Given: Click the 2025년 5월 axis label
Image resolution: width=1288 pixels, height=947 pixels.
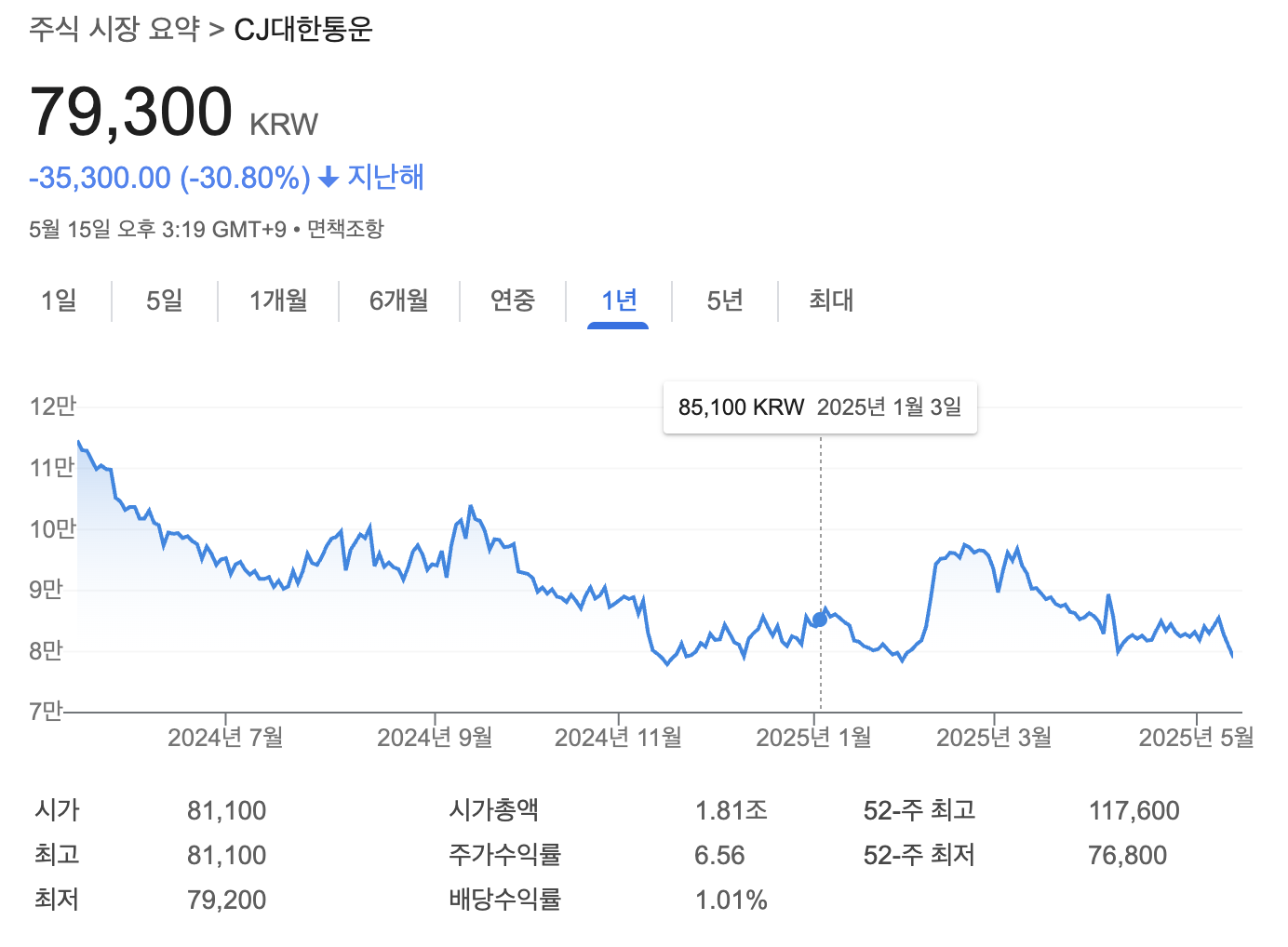Looking at the screenshot, I should pos(1197,738).
